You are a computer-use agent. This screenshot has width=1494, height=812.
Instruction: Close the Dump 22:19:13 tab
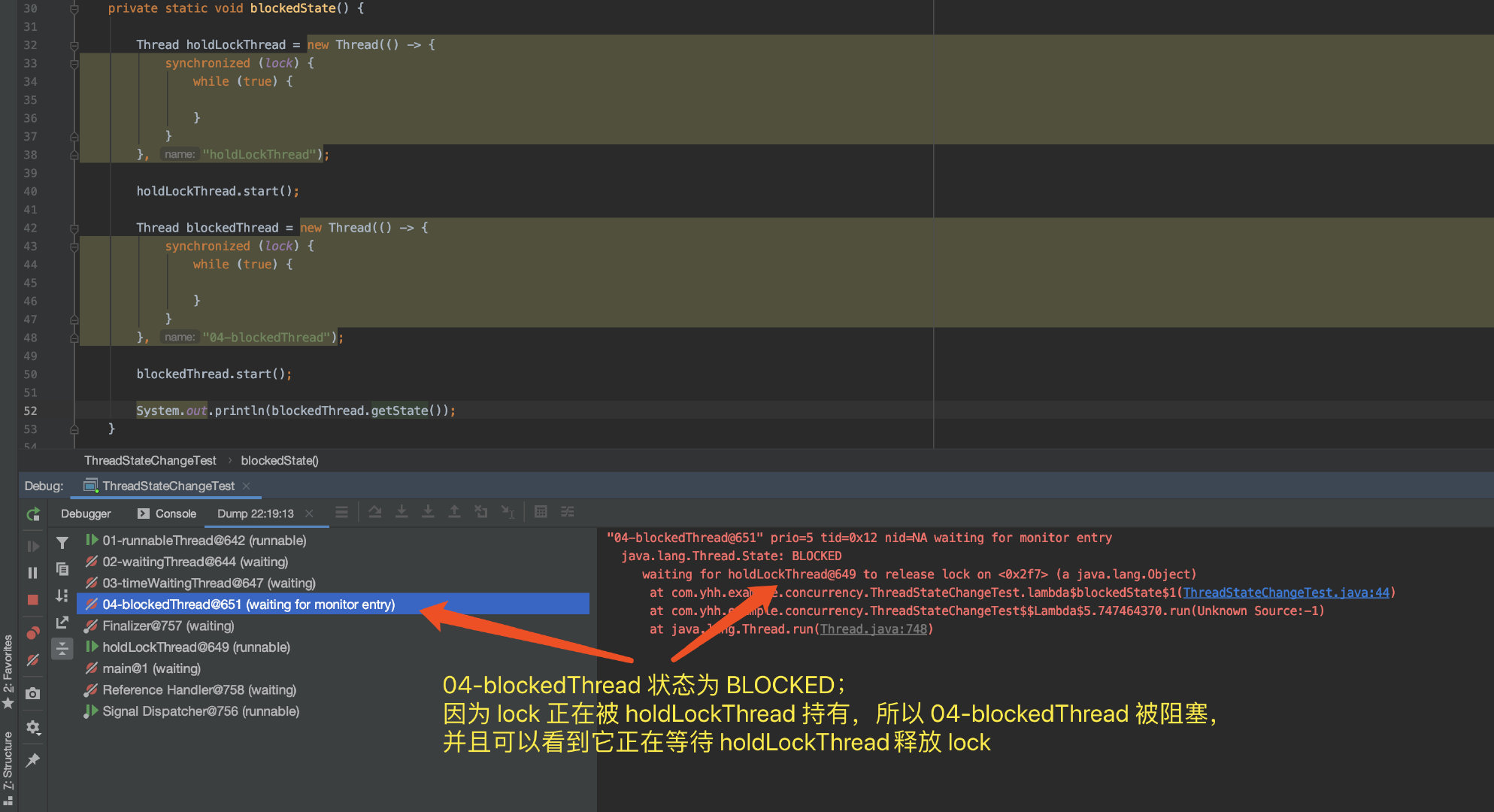(309, 514)
